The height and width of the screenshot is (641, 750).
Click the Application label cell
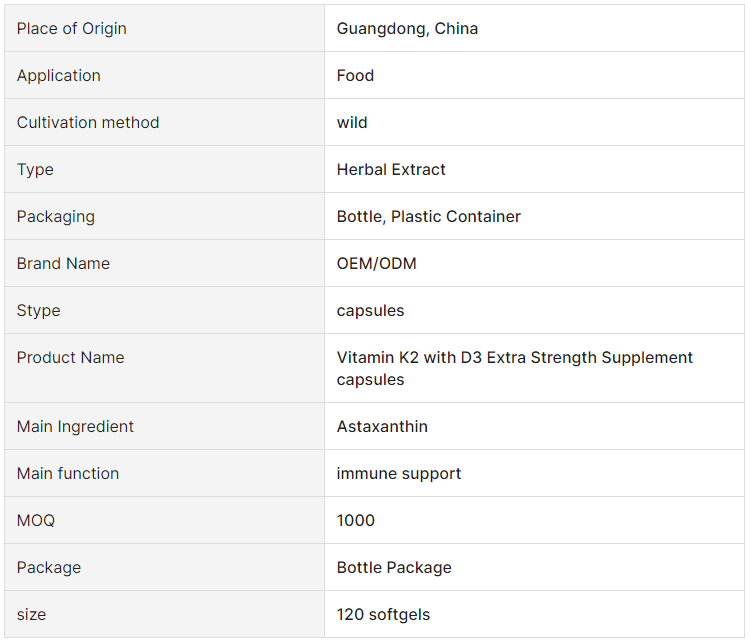pos(165,76)
